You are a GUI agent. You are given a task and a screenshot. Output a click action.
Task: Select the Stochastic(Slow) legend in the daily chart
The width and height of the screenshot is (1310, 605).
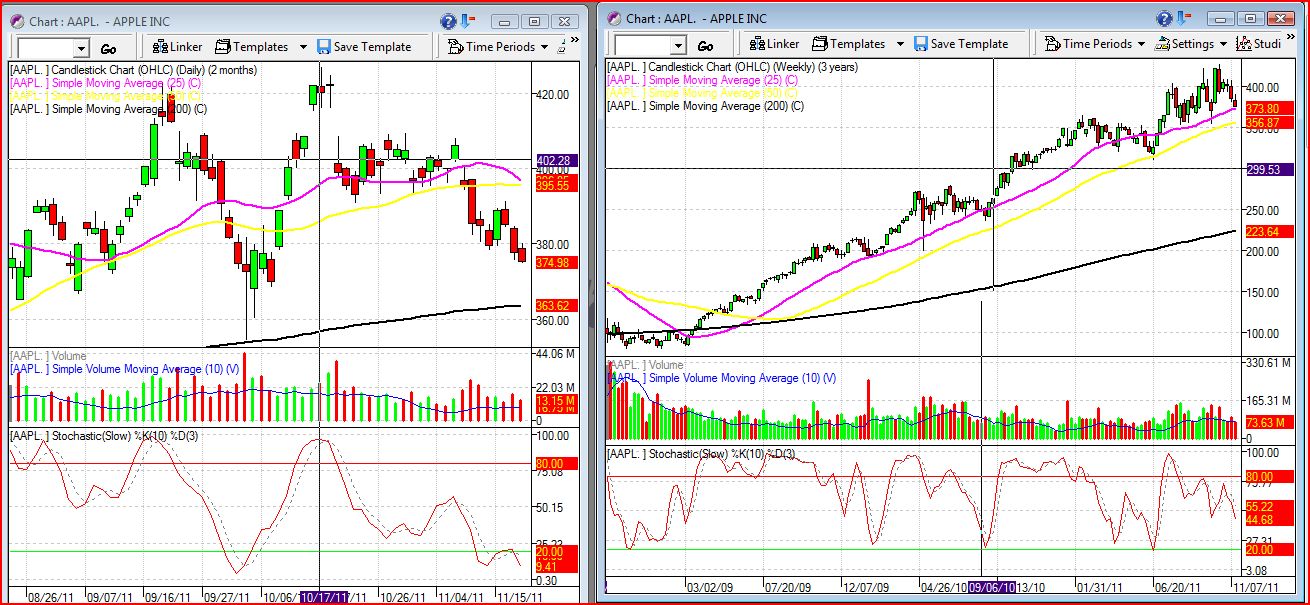pos(103,436)
